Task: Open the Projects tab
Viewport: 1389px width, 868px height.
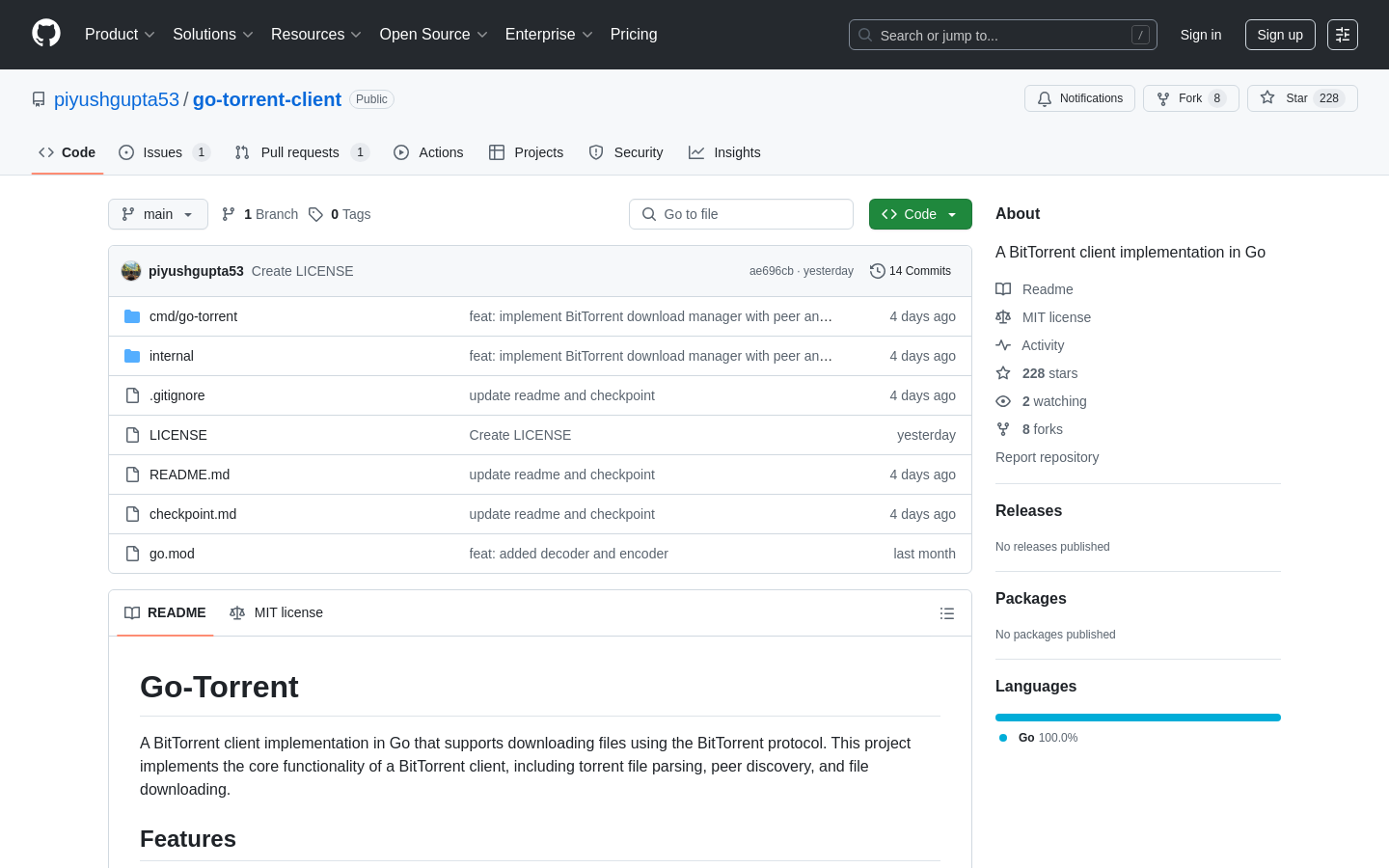Action: tap(526, 152)
